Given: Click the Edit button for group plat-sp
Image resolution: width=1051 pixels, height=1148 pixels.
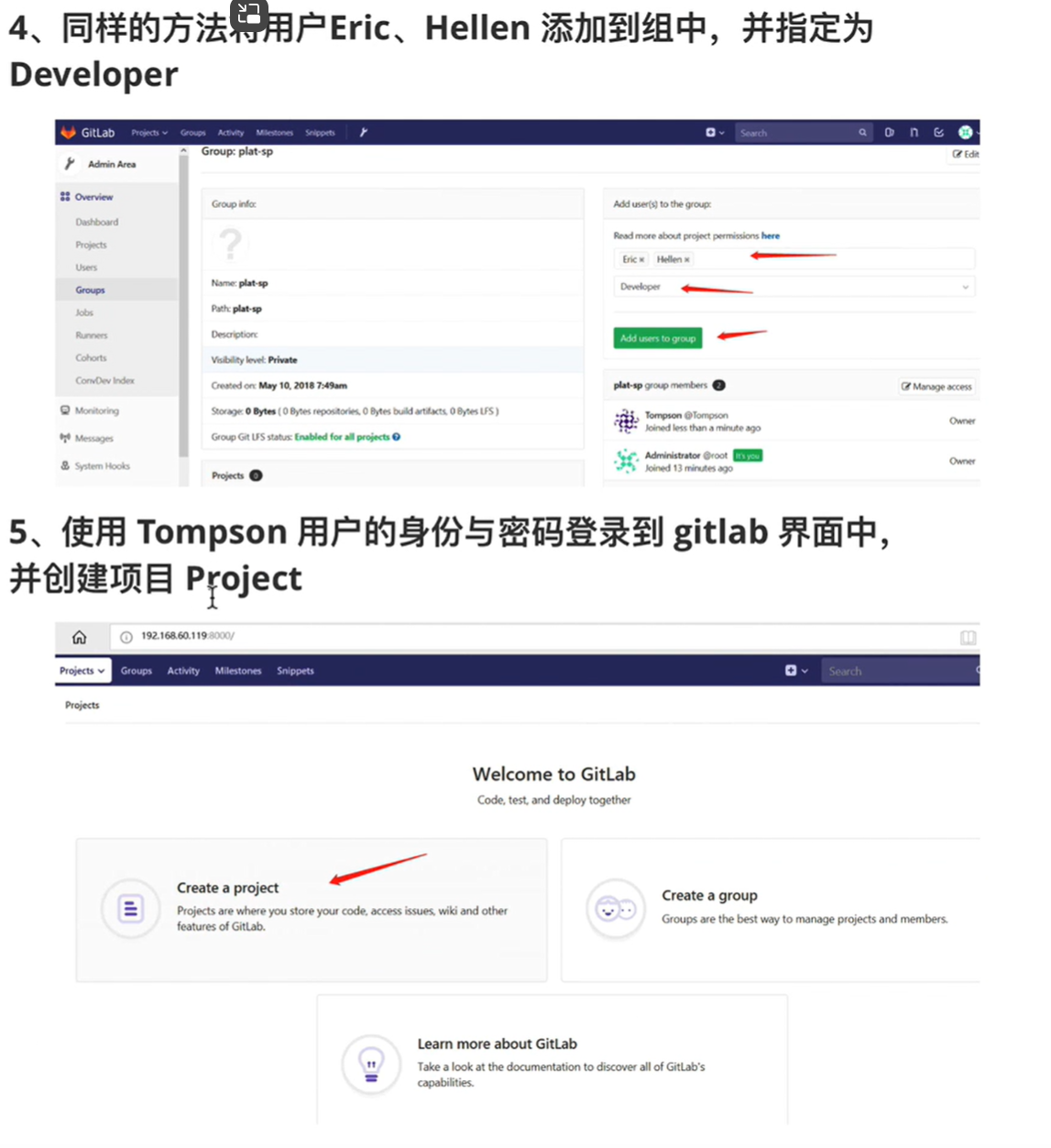Looking at the screenshot, I should (x=965, y=154).
